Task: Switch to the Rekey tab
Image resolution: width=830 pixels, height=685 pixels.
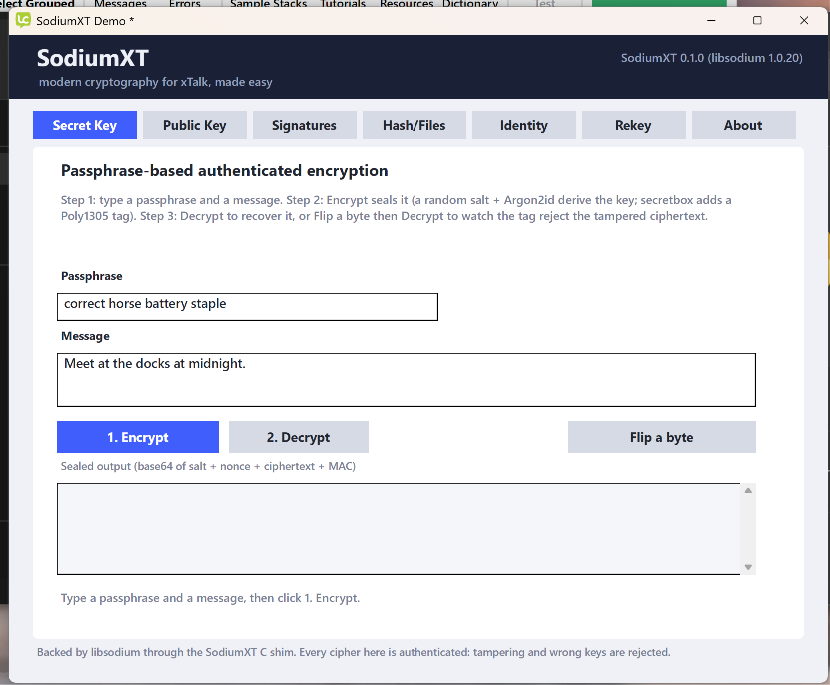Action: pos(633,125)
